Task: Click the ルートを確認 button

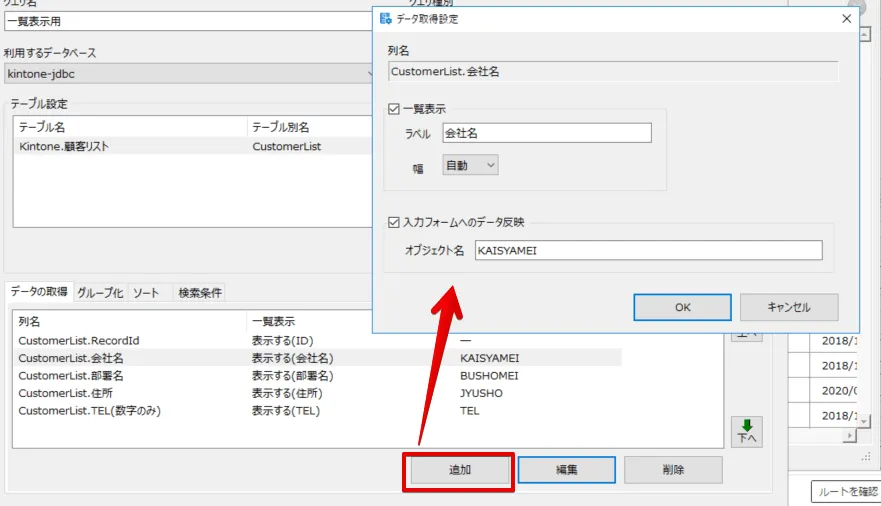Action: tap(846, 491)
